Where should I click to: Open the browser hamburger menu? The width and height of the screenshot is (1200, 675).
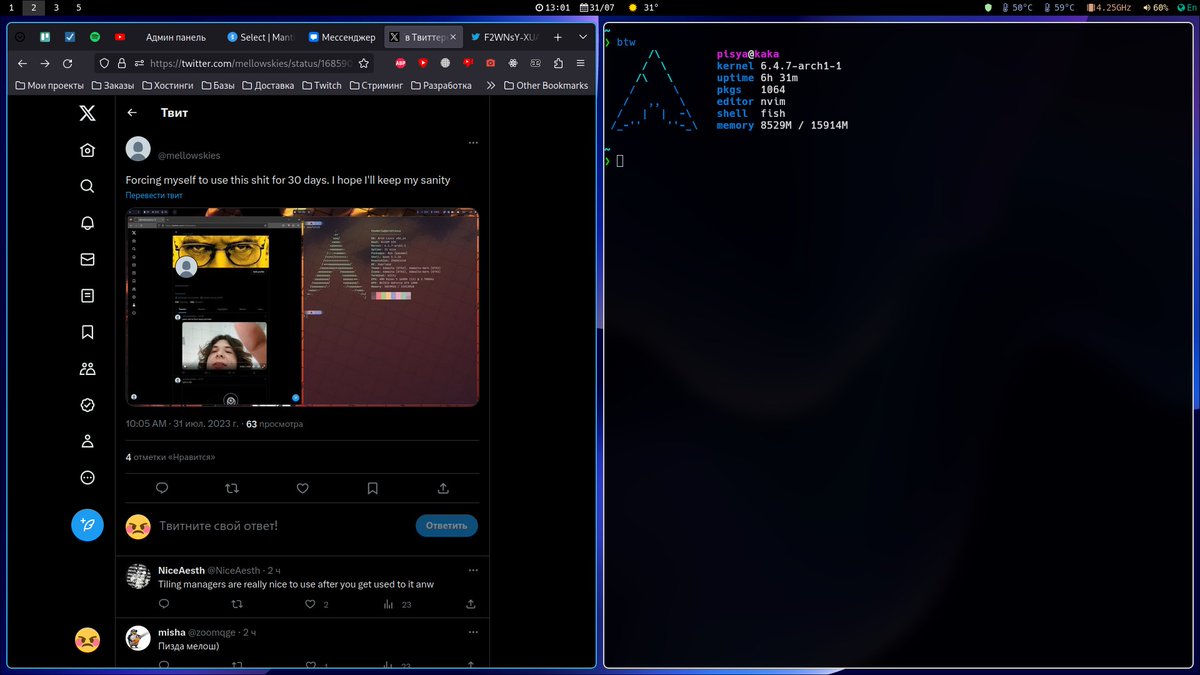point(581,63)
